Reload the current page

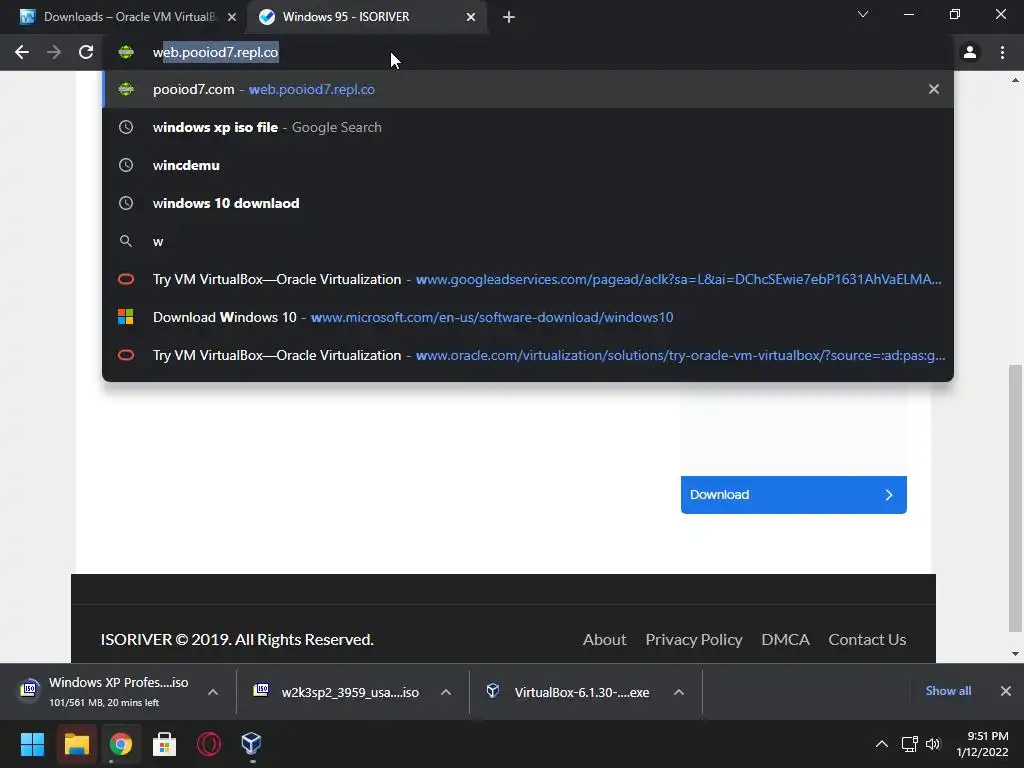click(x=86, y=52)
